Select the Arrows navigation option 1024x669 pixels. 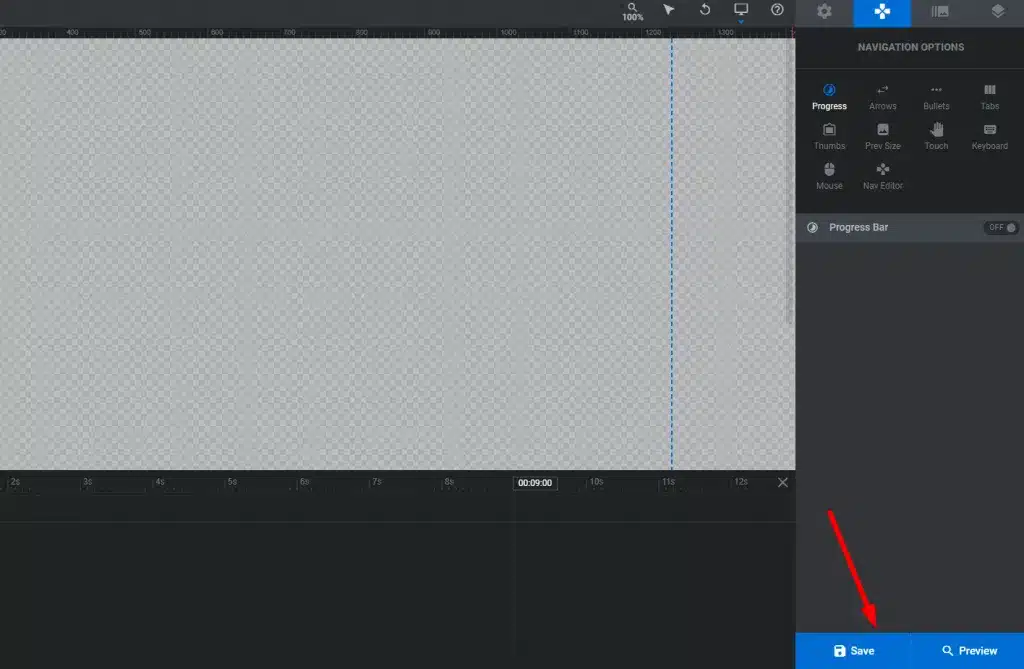pos(883,96)
